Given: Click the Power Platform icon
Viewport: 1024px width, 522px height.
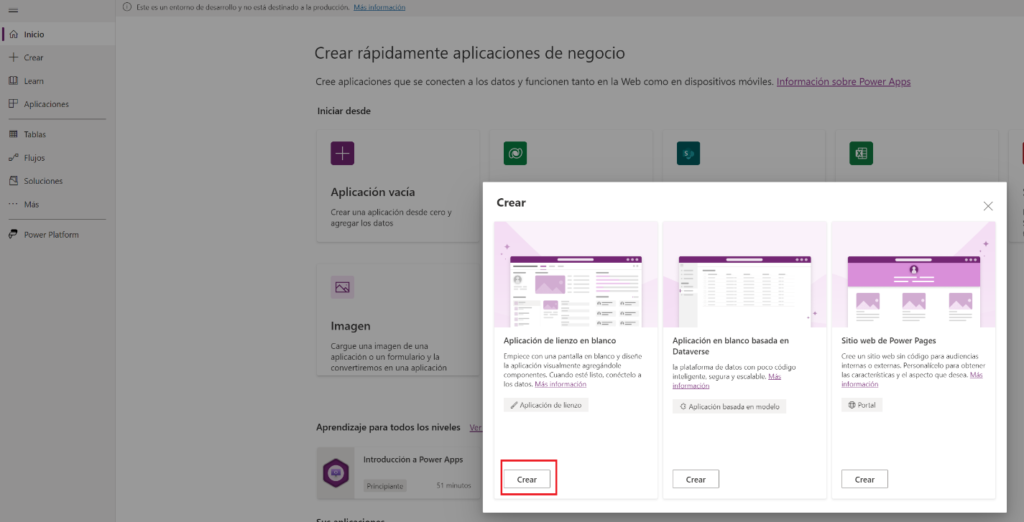Looking at the screenshot, I should [x=13, y=235].
